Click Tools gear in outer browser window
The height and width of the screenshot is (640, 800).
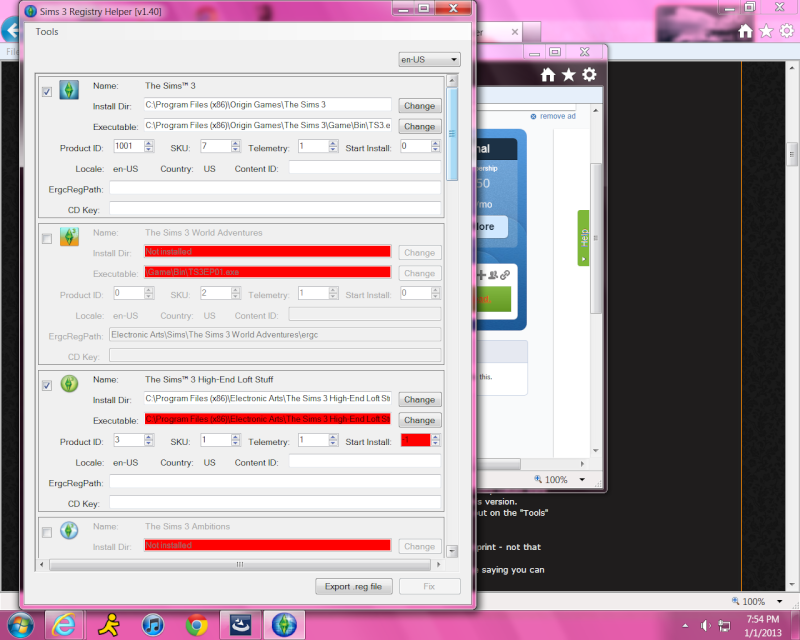tap(787, 31)
